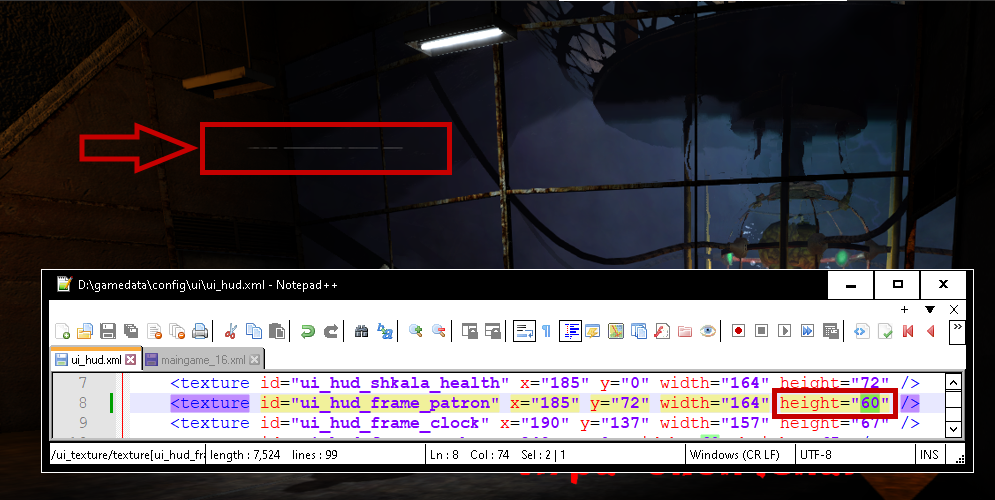Close the ui_hud.xml tab

[x=130, y=360]
